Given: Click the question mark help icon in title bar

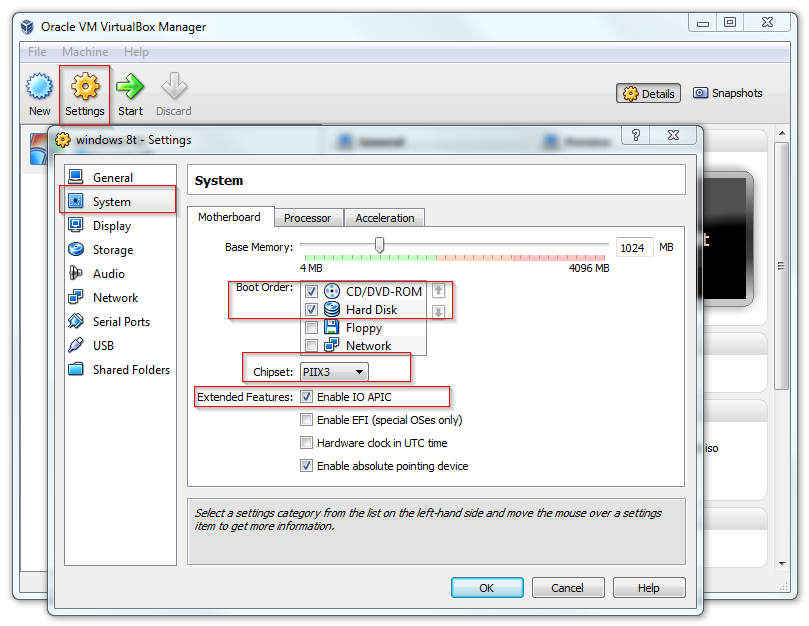Looking at the screenshot, I should (636, 135).
